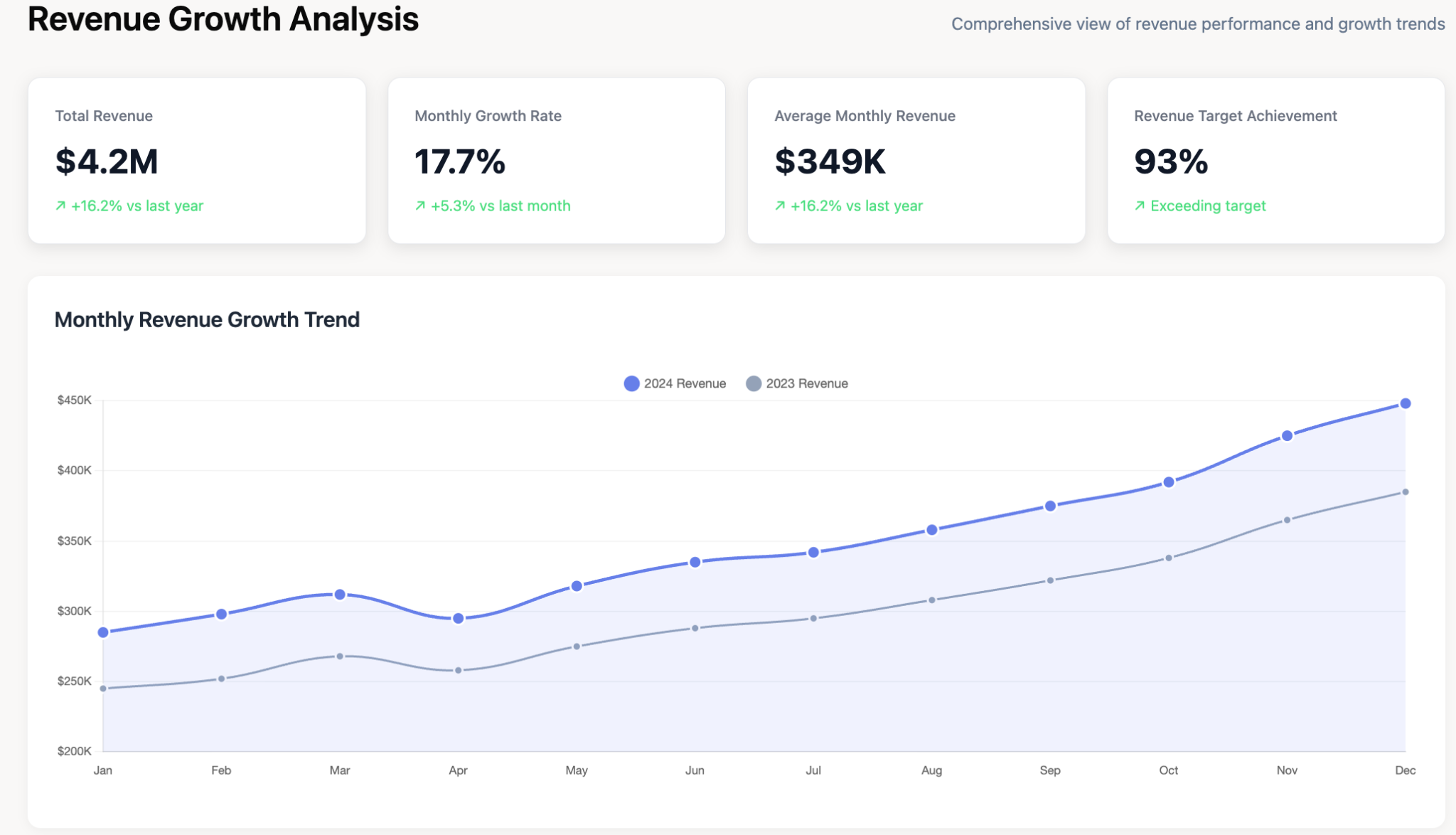Click the Jul label on the x-axis

click(x=814, y=770)
